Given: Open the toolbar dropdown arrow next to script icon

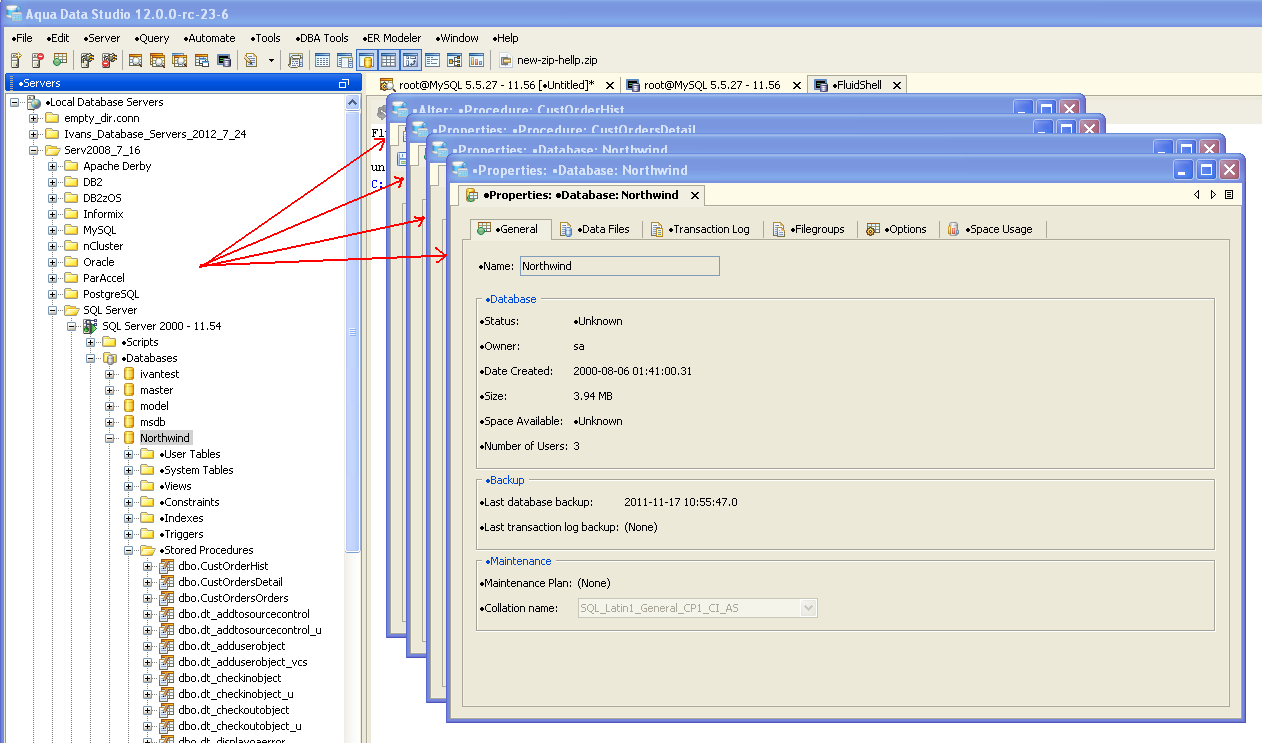Looking at the screenshot, I should tap(271, 60).
